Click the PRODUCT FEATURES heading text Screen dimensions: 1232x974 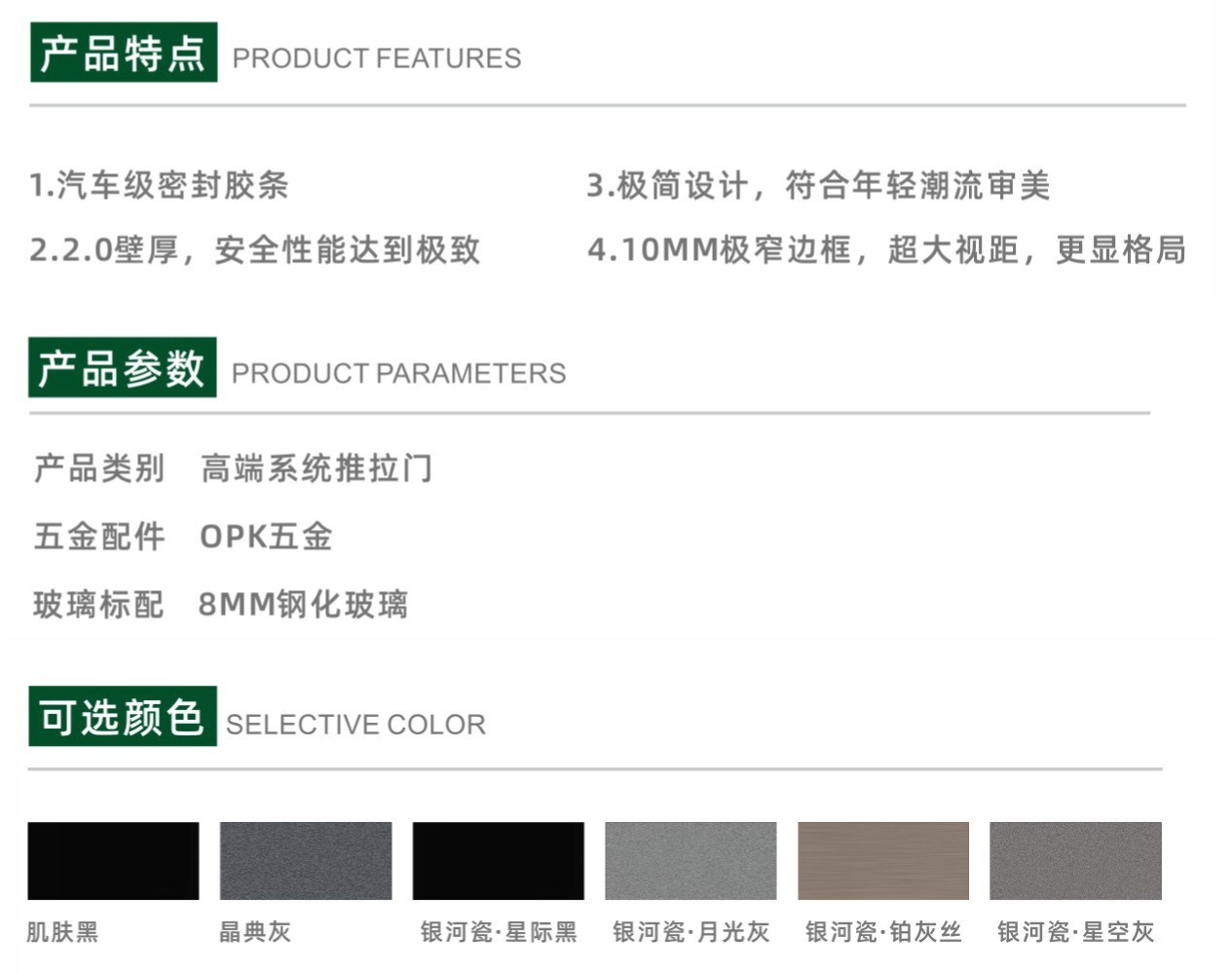pos(377,58)
